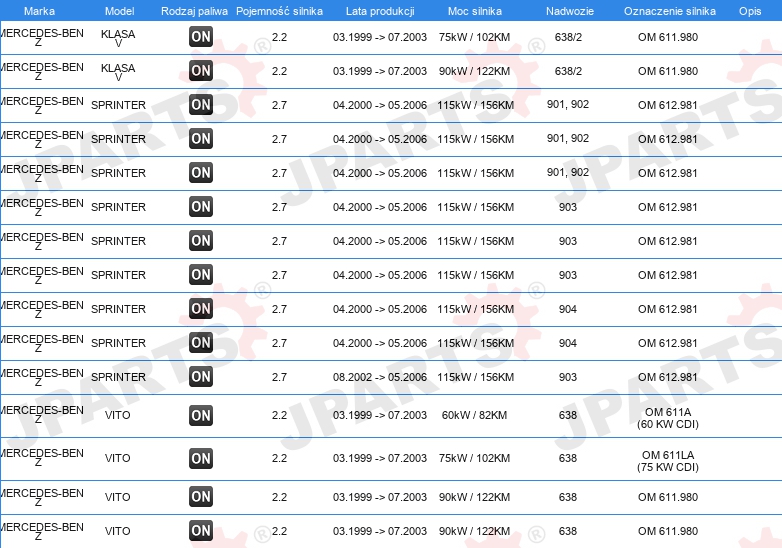Viewport: 782px width, 548px height.
Task: Select the '60kW / 82KM' power cell
Action: click(474, 415)
